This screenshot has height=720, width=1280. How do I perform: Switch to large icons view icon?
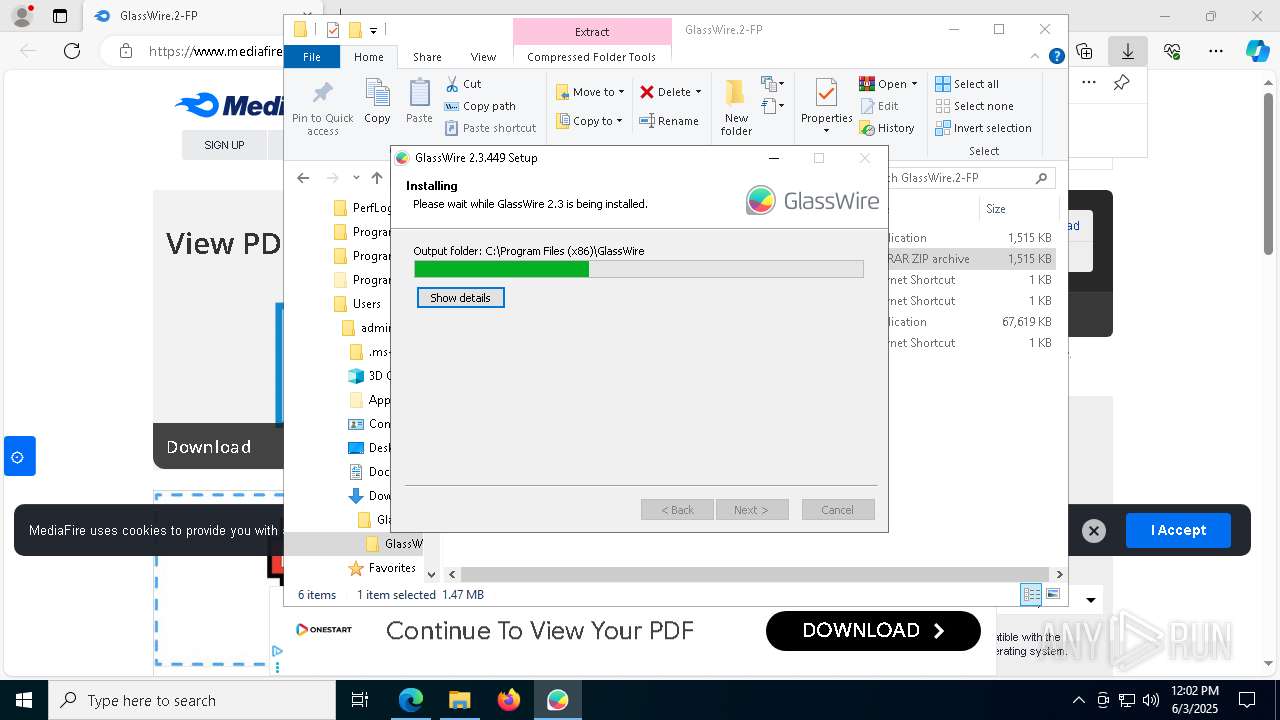pos(1053,594)
